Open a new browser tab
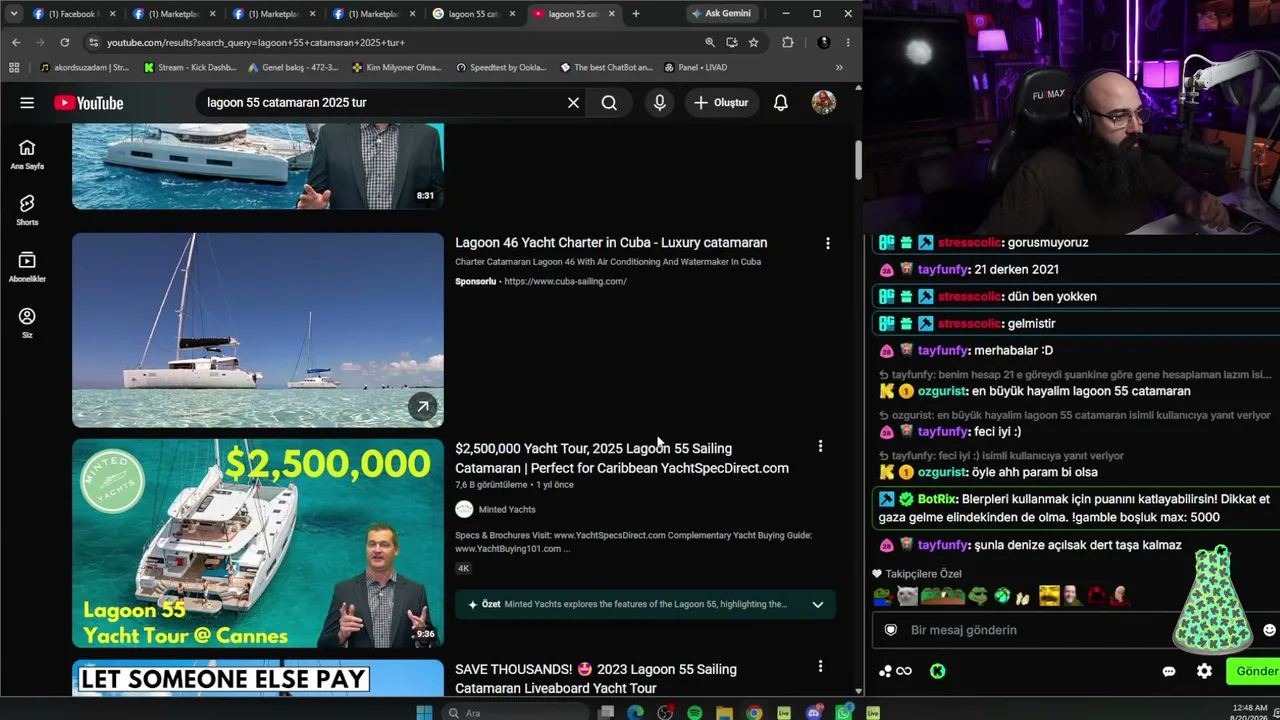 [636, 14]
